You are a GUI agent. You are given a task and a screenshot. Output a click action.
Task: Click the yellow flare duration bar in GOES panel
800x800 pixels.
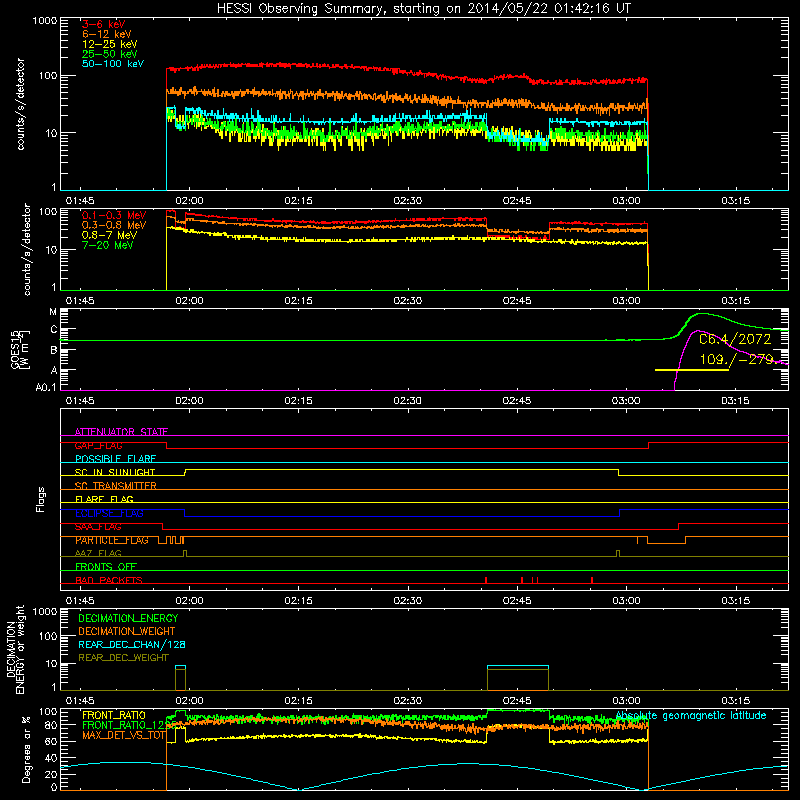tap(691, 369)
